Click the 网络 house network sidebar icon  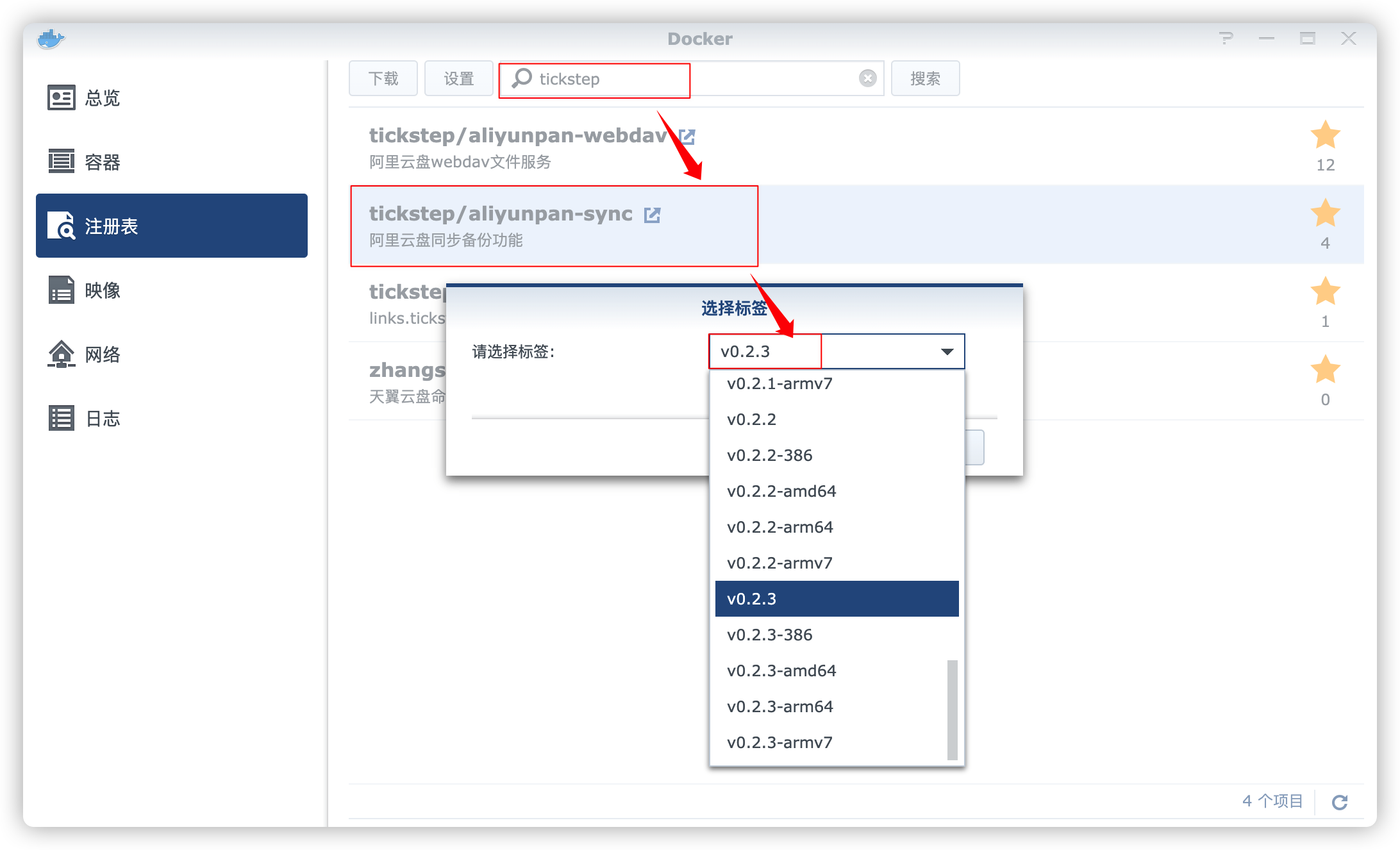[62, 354]
